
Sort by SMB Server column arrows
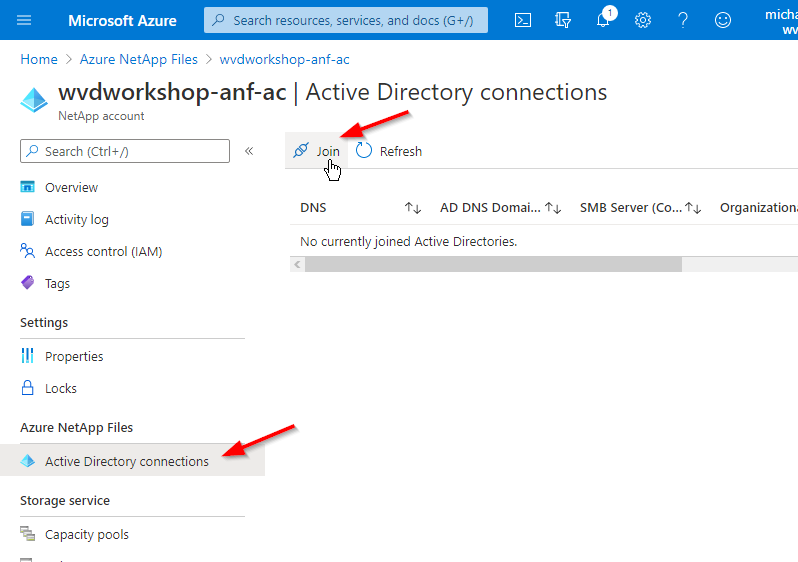(693, 208)
